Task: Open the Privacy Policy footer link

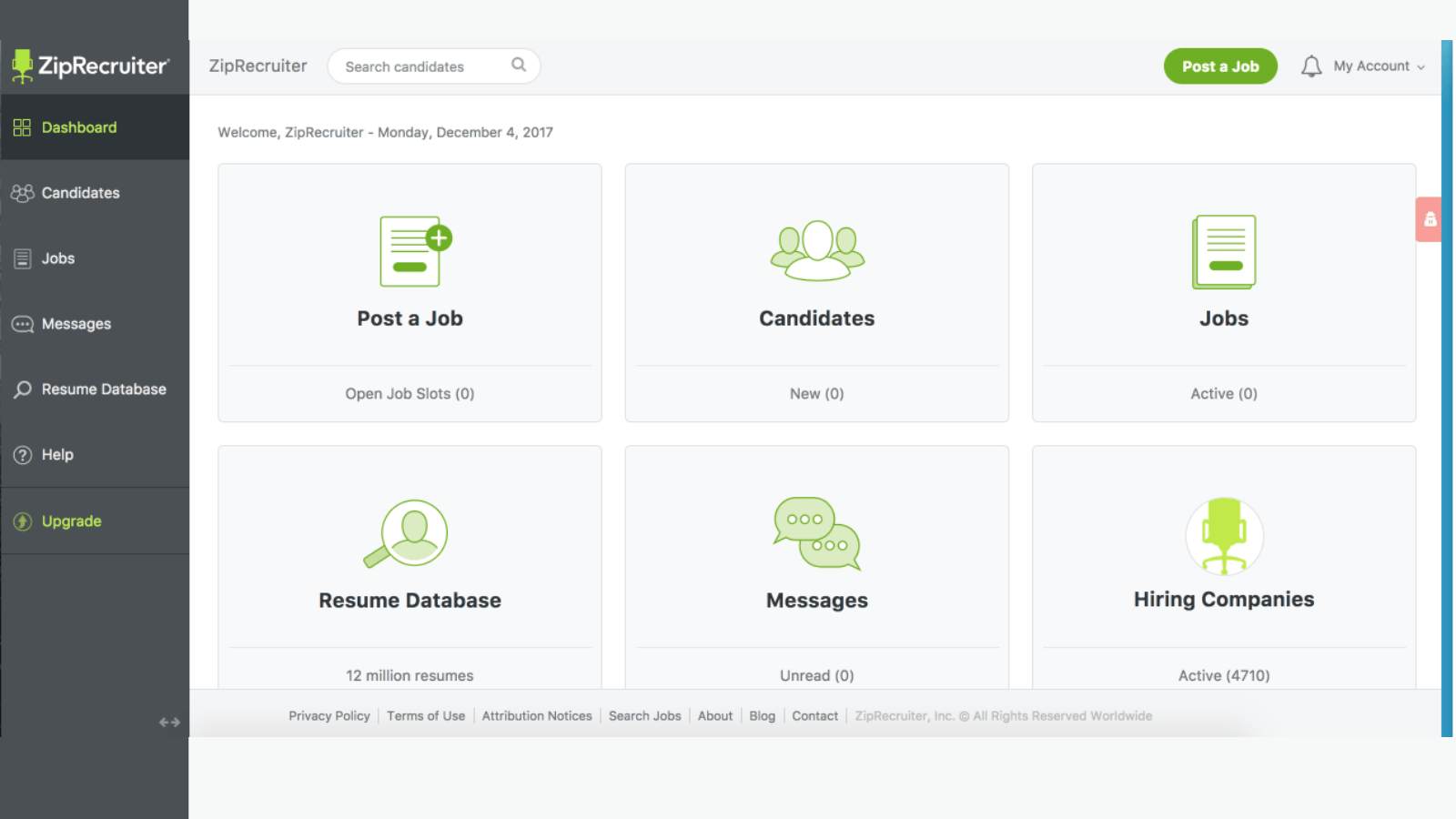Action: [329, 716]
